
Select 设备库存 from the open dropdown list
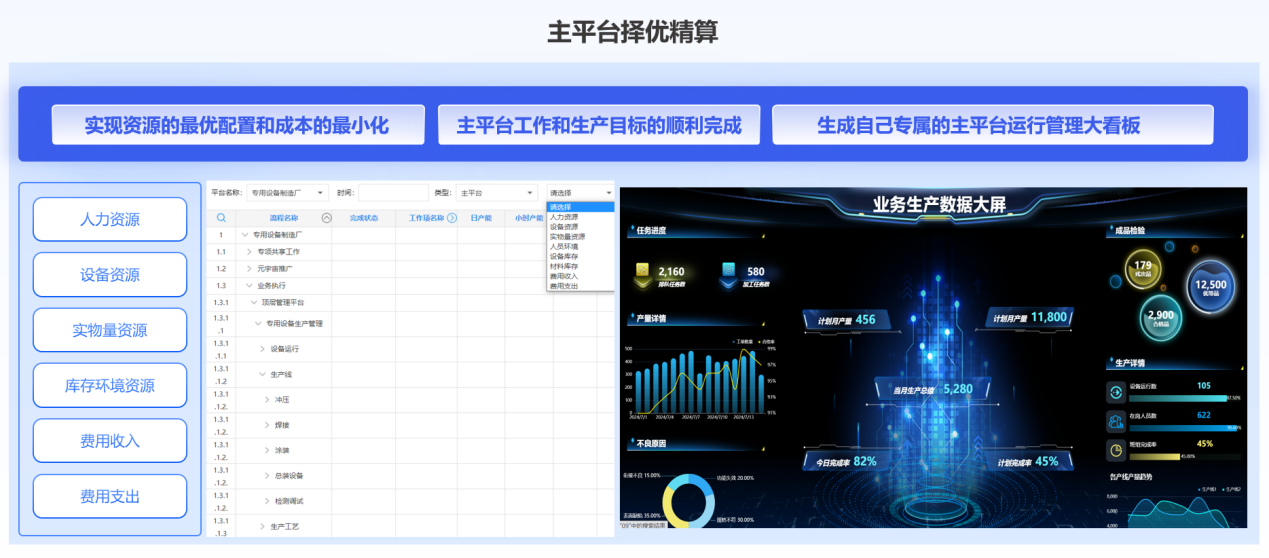[565, 256]
